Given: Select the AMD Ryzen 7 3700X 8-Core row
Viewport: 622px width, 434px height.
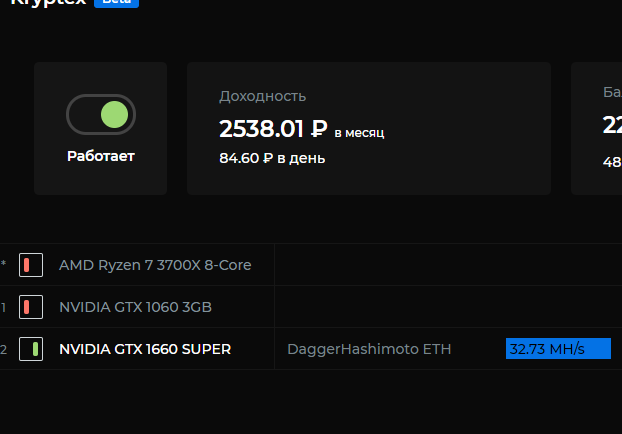Looking at the screenshot, I should [311, 265].
